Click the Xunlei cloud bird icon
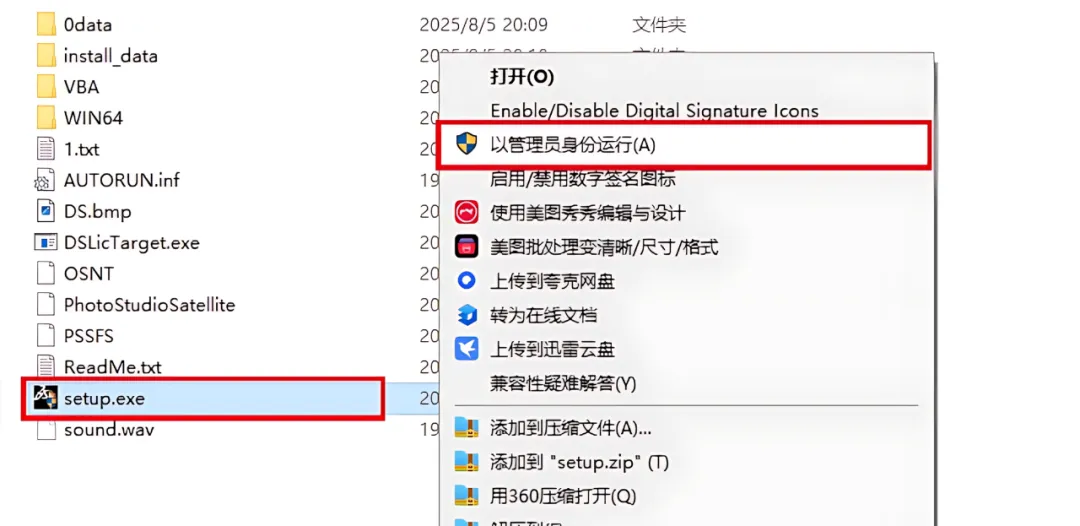 [x=466, y=349]
